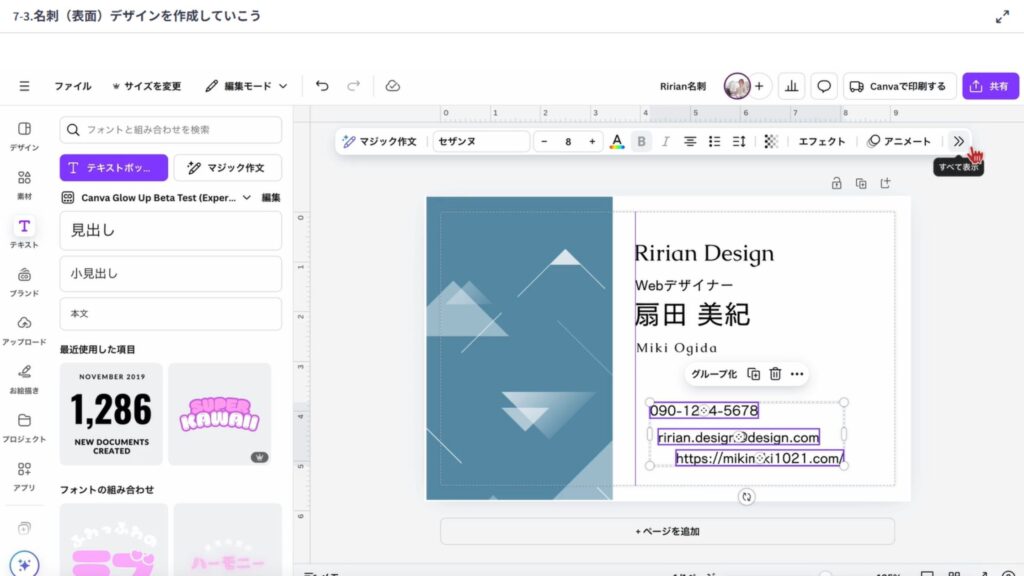Open more options ellipsis menu
This screenshot has height=576, width=1024.
tap(797, 374)
